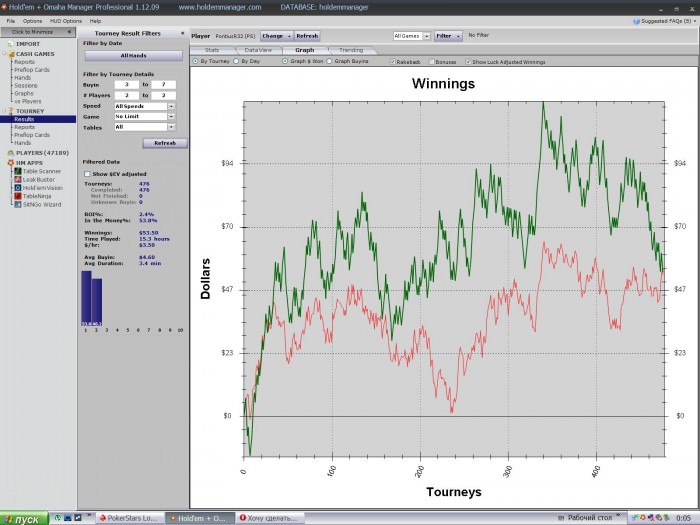
Task: Select Graph Buyins radio button
Action: [x=329, y=61]
